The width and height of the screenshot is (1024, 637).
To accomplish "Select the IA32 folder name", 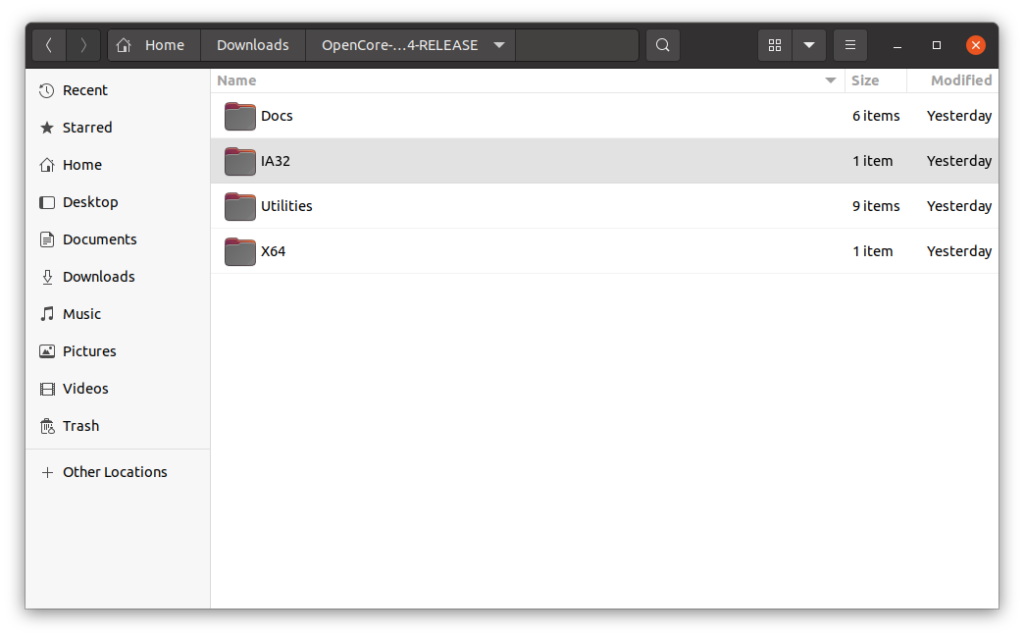I will pos(276,161).
